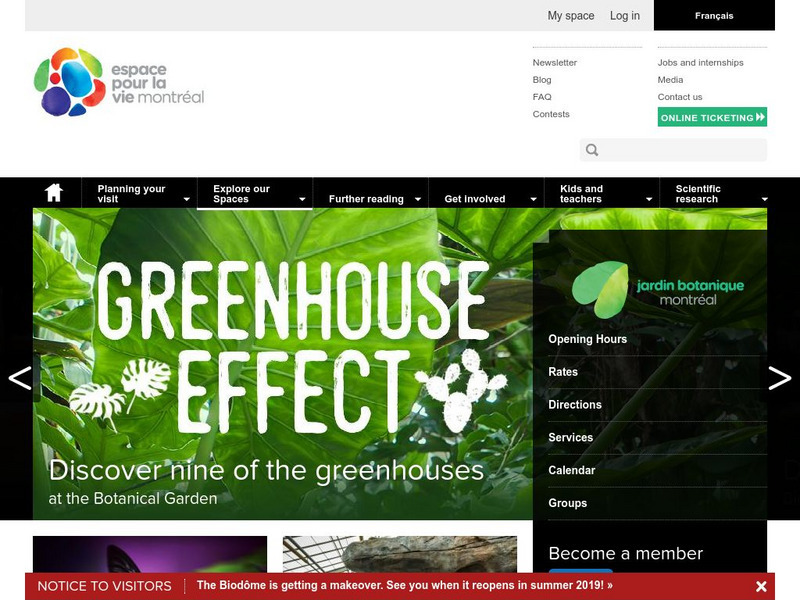This screenshot has height=600, width=800.
Task: Advance the carousel with the right arrow
Action: coord(781,380)
